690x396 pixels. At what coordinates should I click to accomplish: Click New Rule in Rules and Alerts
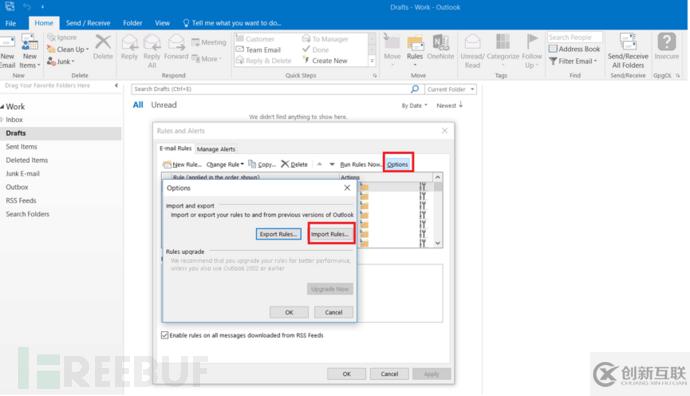(182, 165)
